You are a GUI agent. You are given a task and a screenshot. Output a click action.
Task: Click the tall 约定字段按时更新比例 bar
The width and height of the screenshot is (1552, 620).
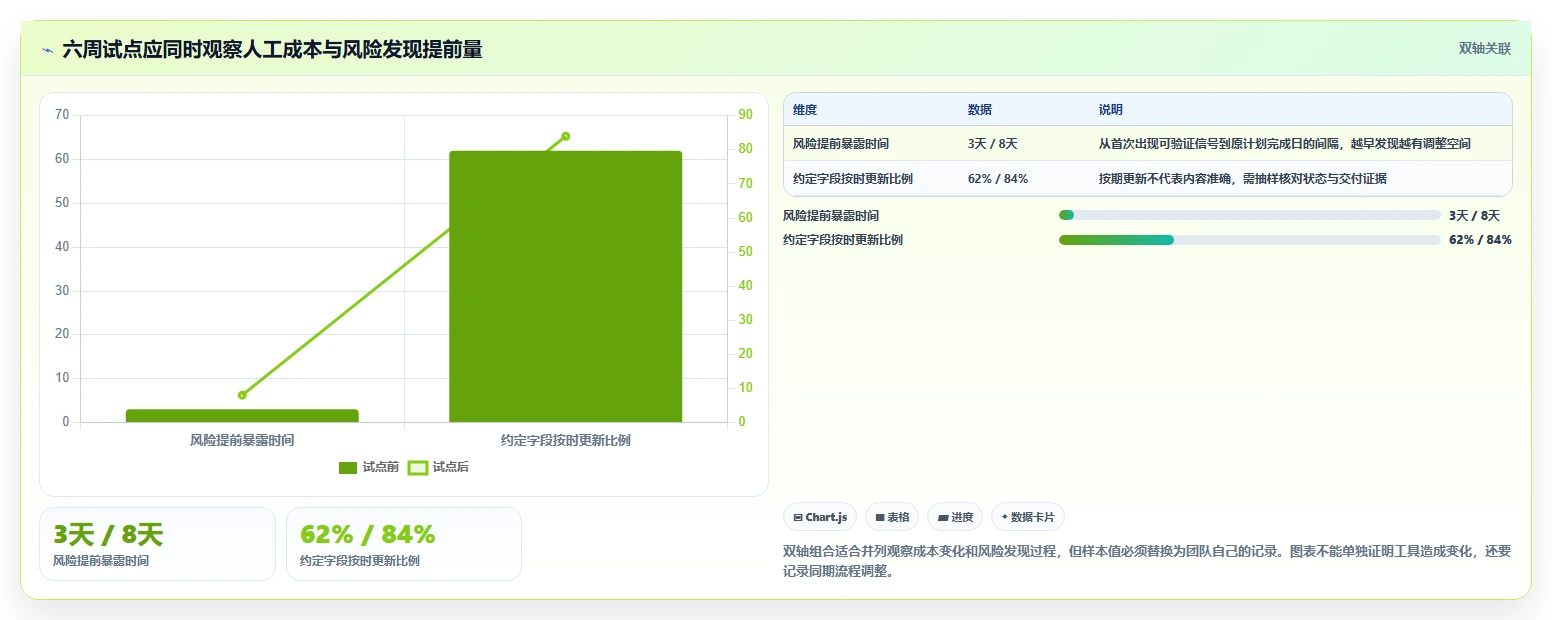(565, 287)
